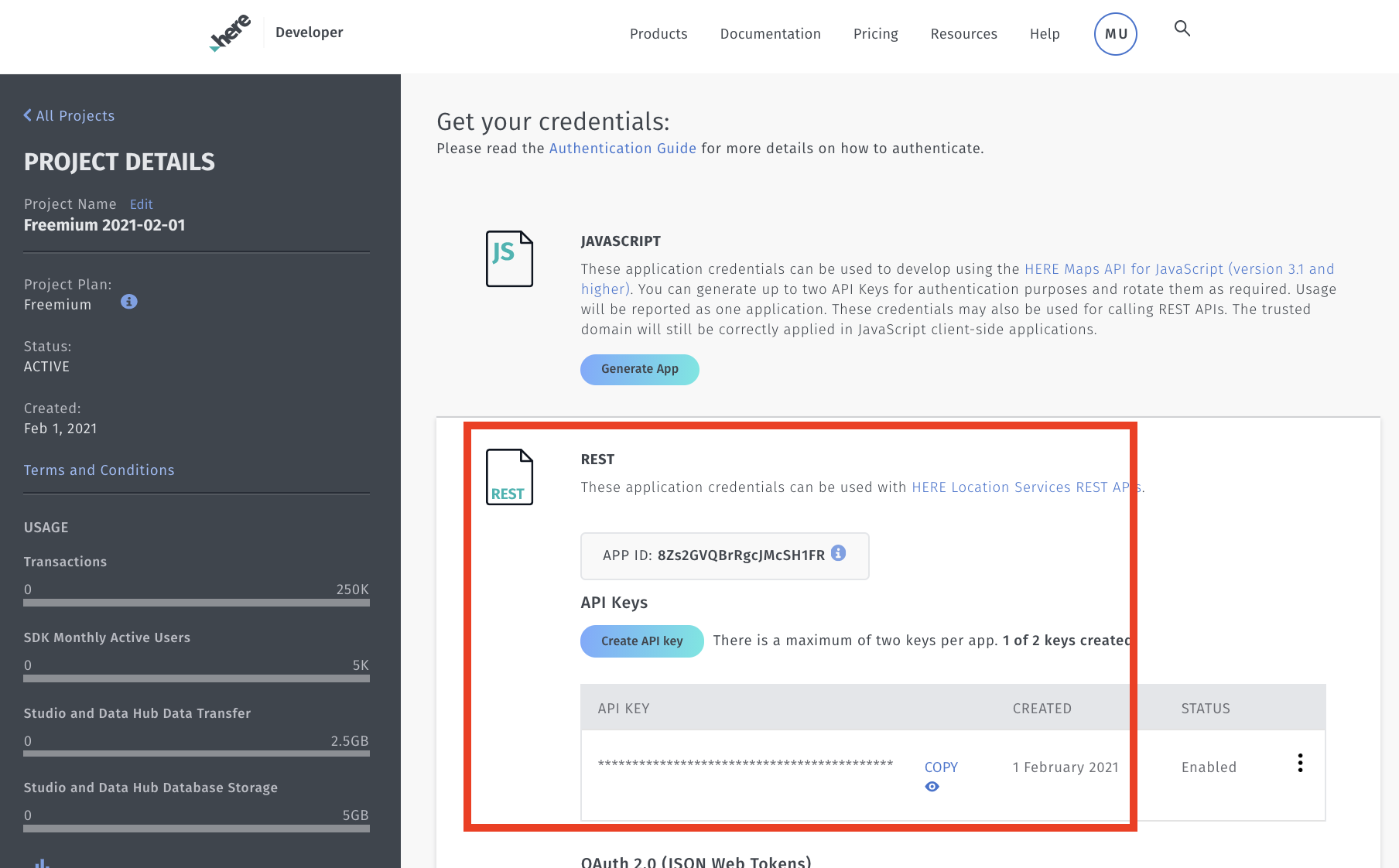1399x868 pixels.
Task: Click the ACTIVE status value
Action: pos(46,367)
